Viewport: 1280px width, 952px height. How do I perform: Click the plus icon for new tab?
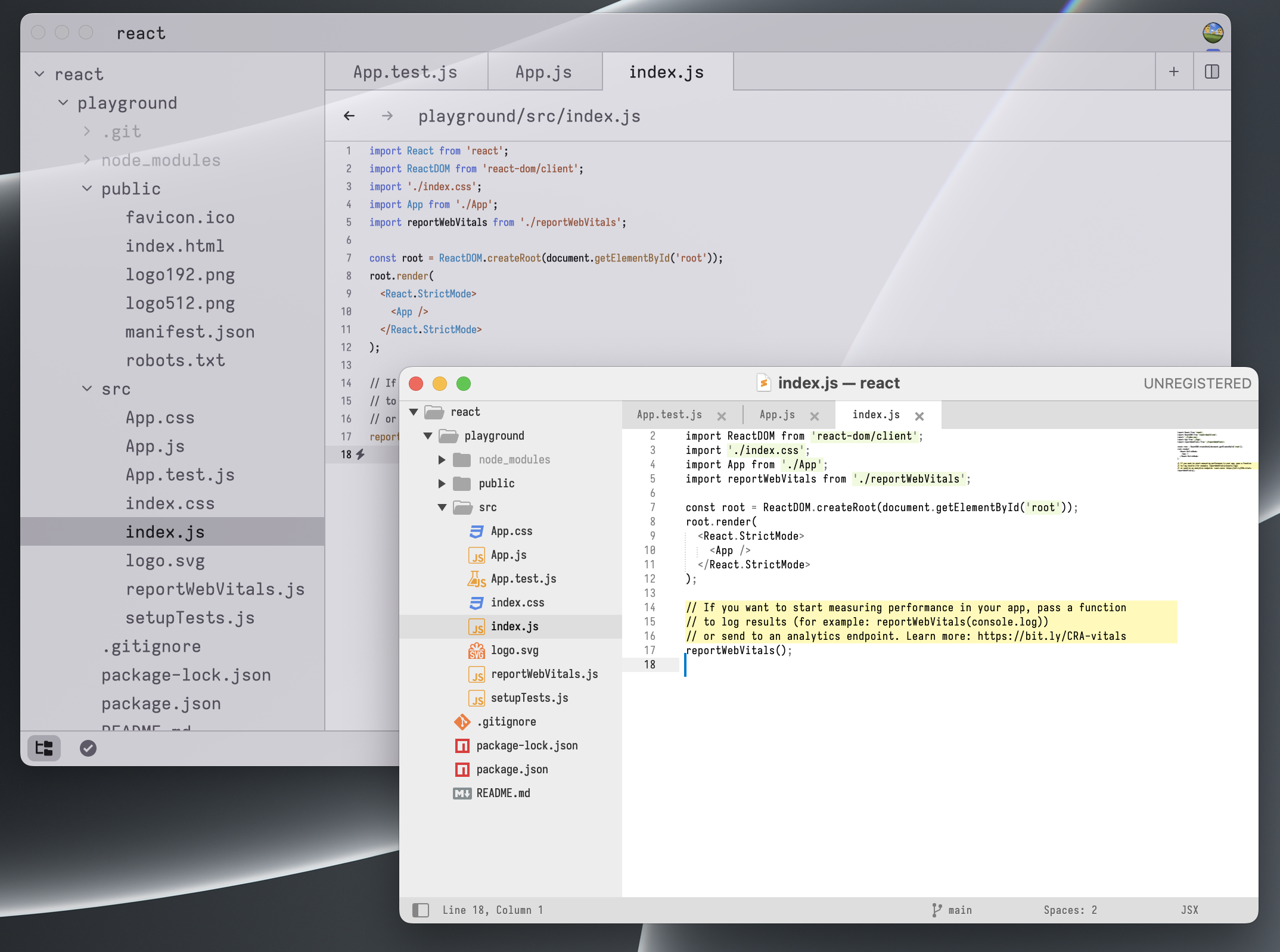(1174, 72)
